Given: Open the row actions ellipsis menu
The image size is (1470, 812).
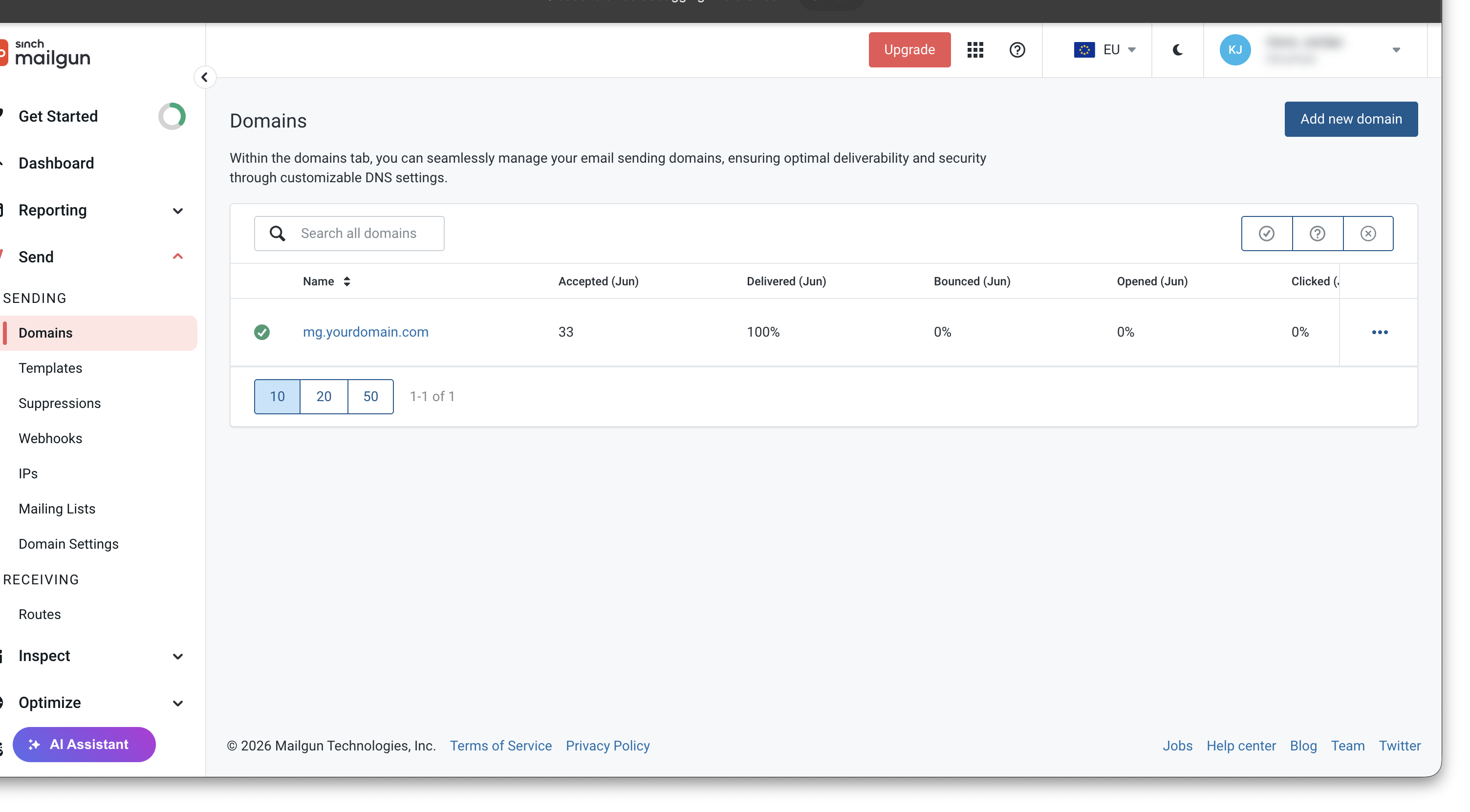Looking at the screenshot, I should (1379, 332).
